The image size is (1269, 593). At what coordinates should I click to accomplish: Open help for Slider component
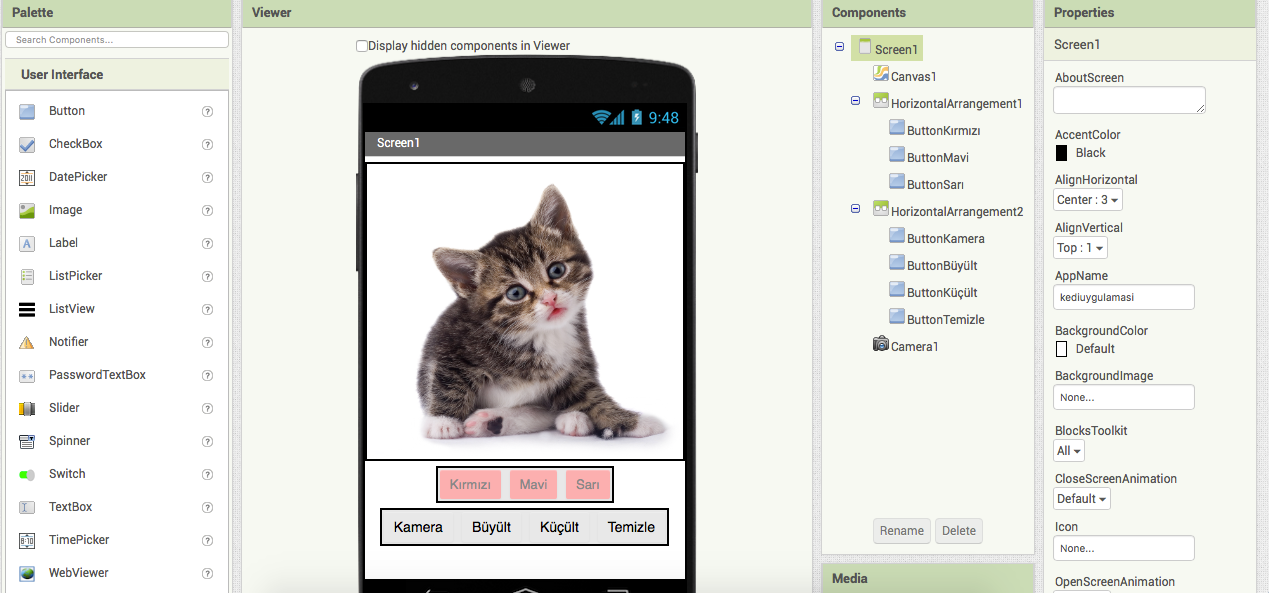[x=207, y=409]
